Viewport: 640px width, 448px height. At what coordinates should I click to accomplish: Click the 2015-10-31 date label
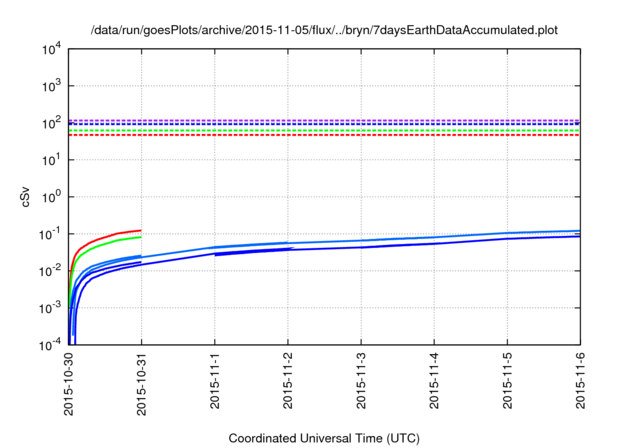141,384
